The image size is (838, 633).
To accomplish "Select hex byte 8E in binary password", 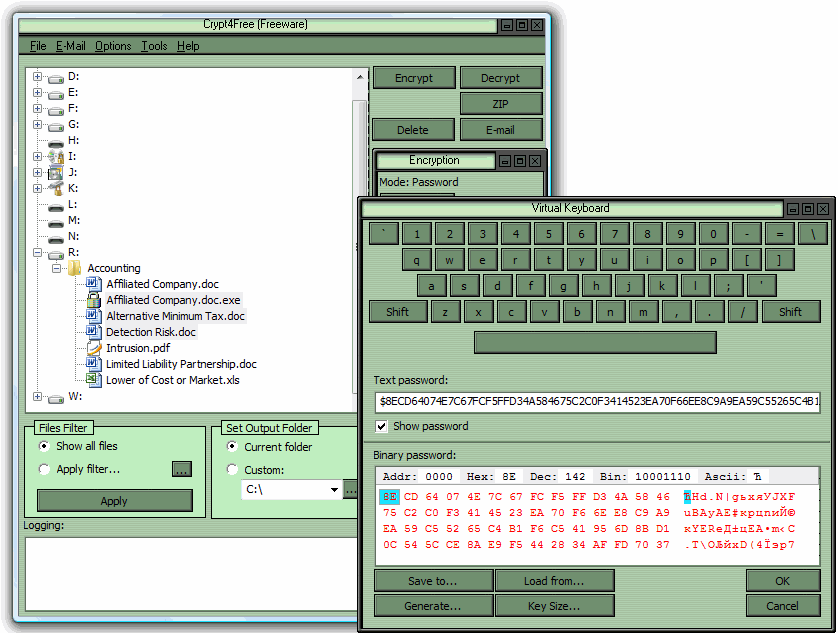I will [x=390, y=497].
